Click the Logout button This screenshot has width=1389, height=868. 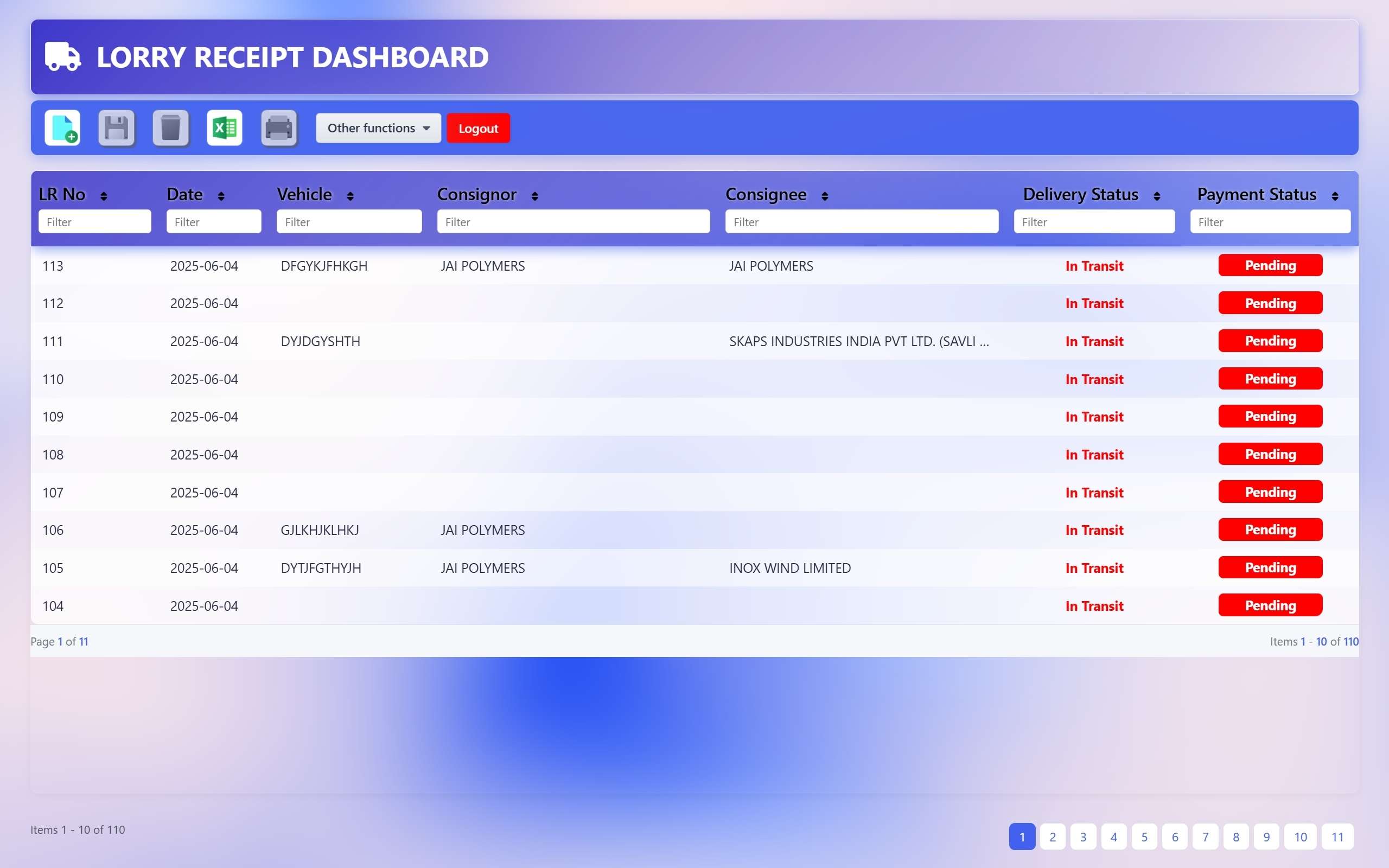pyautogui.click(x=478, y=127)
